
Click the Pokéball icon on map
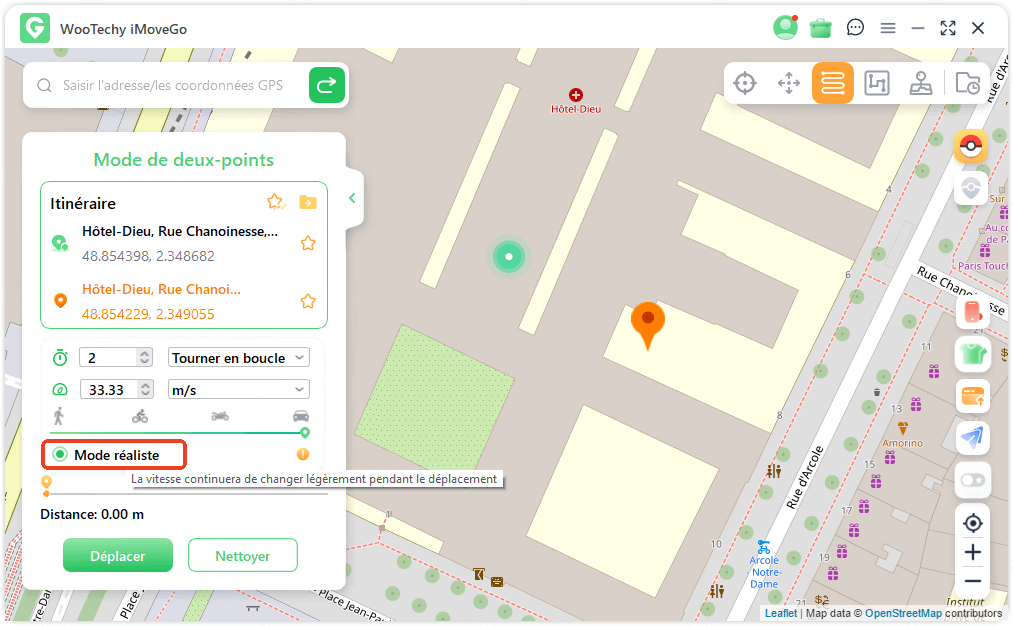[x=970, y=147]
